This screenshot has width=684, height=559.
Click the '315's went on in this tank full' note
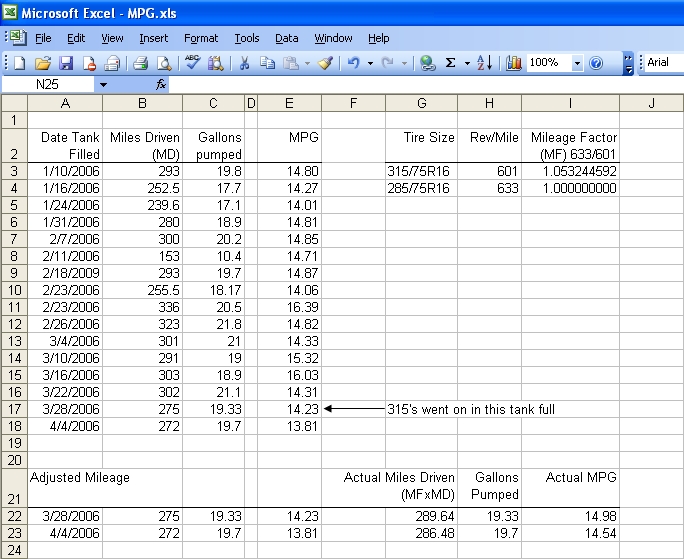[471, 409]
